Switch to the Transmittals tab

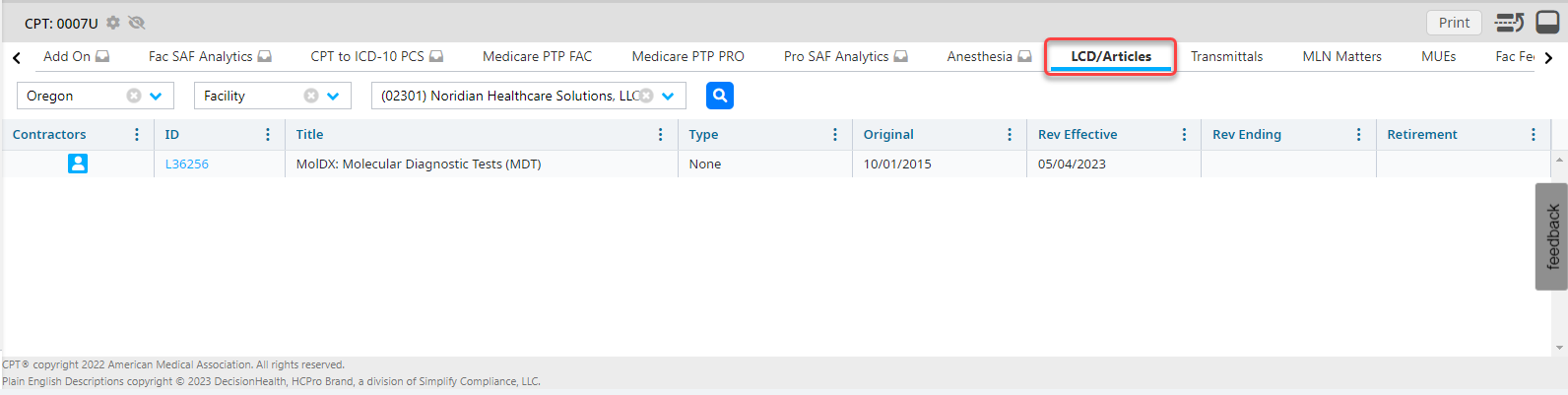[1226, 56]
